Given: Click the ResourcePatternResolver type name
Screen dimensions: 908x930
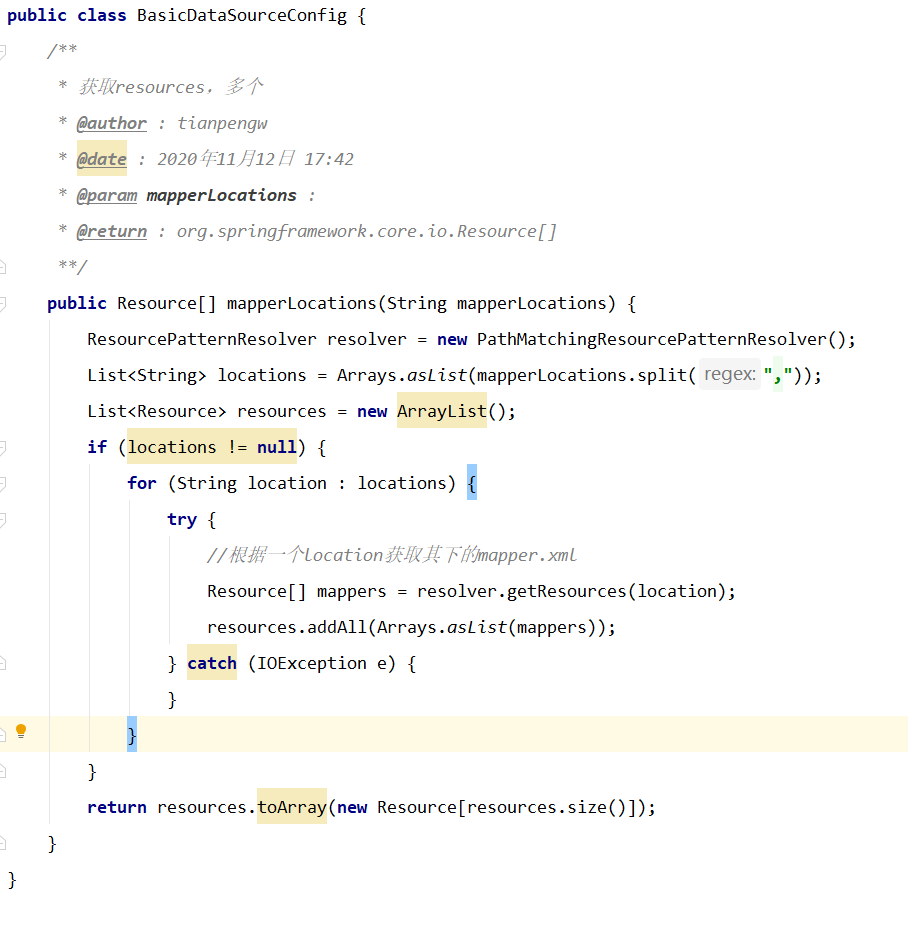Looking at the screenshot, I should (x=202, y=339).
